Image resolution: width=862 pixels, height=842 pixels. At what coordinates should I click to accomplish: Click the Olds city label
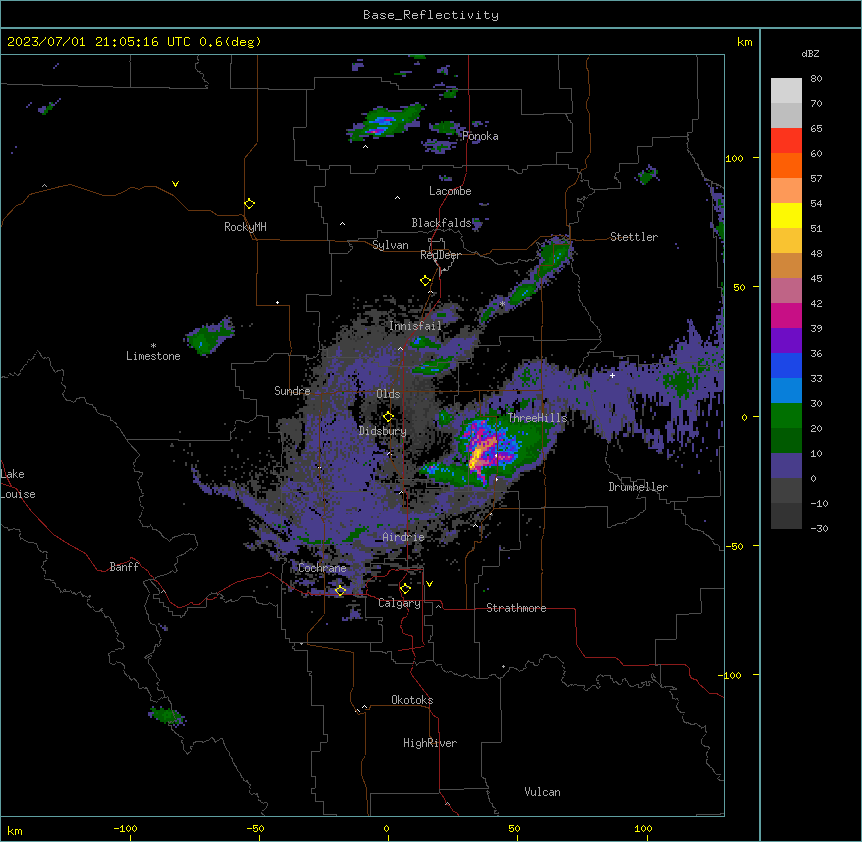(x=388, y=394)
